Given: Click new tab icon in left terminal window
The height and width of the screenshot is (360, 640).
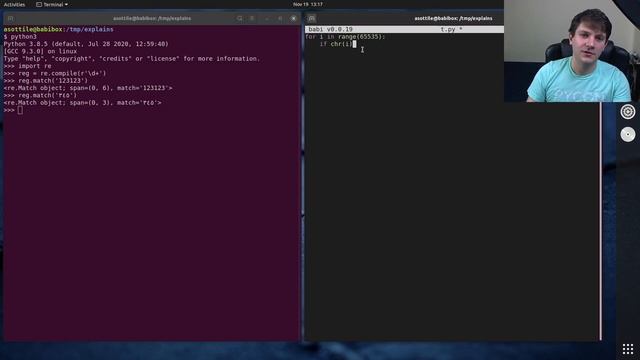Looking at the screenshot, I should tap(11, 18).
